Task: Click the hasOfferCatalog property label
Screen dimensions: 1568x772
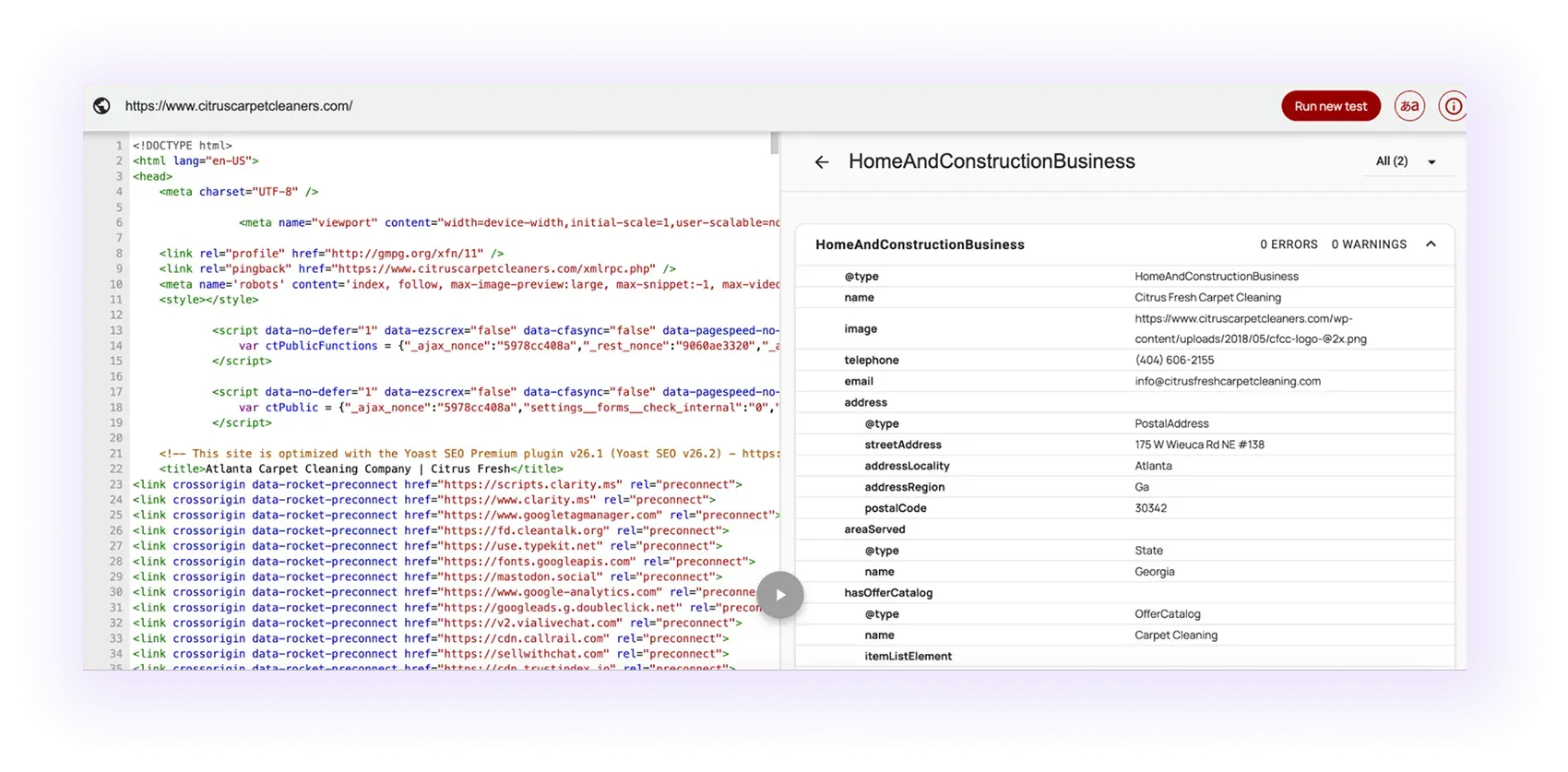Action: pos(888,593)
